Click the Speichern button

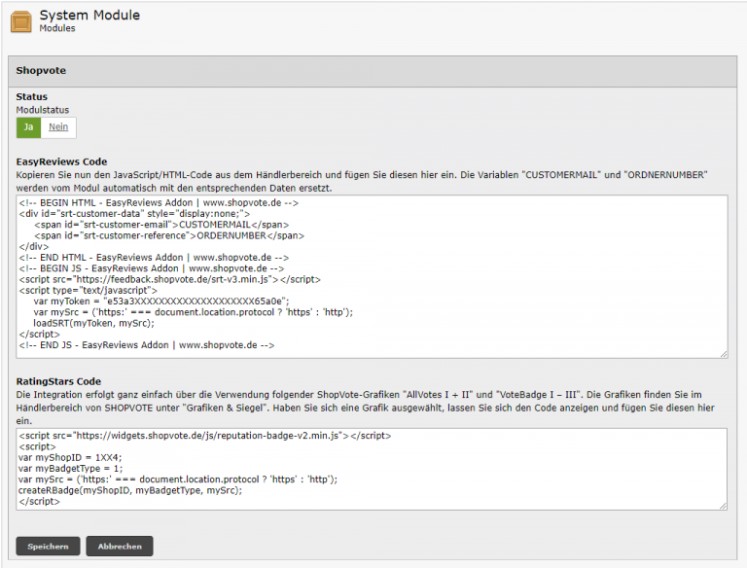coord(48,546)
